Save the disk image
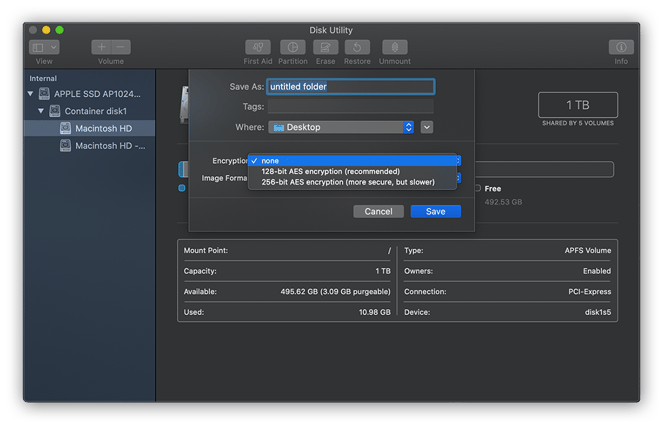This screenshot has height=424, width=664. point(435,211)
